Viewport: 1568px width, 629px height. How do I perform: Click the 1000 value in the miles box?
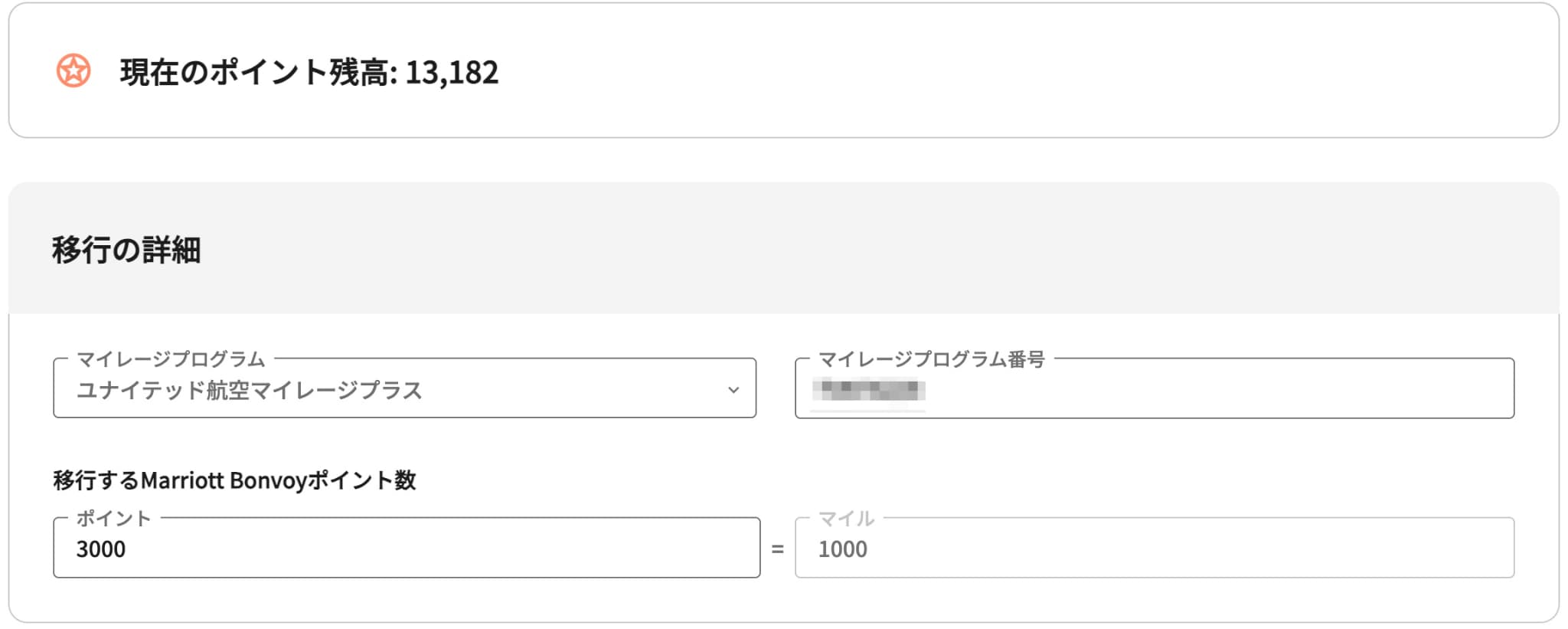tap(843, 549)
